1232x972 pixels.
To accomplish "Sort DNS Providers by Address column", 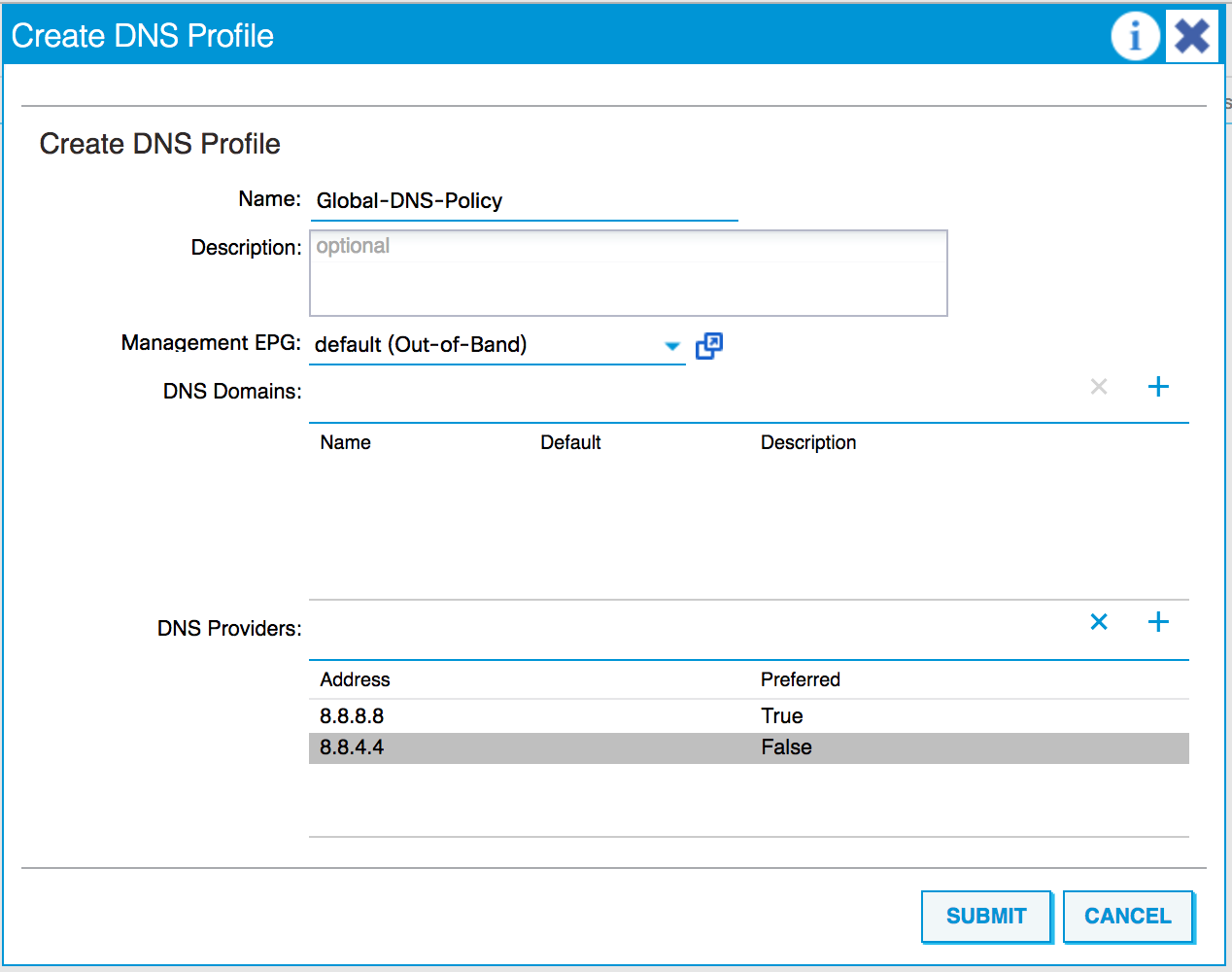I will coord(356,680).
